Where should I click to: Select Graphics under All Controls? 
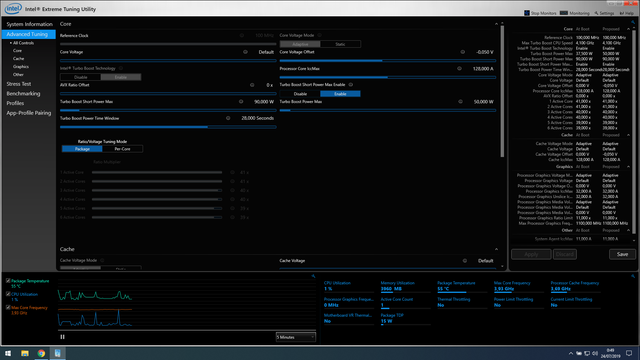pos(21,67)
